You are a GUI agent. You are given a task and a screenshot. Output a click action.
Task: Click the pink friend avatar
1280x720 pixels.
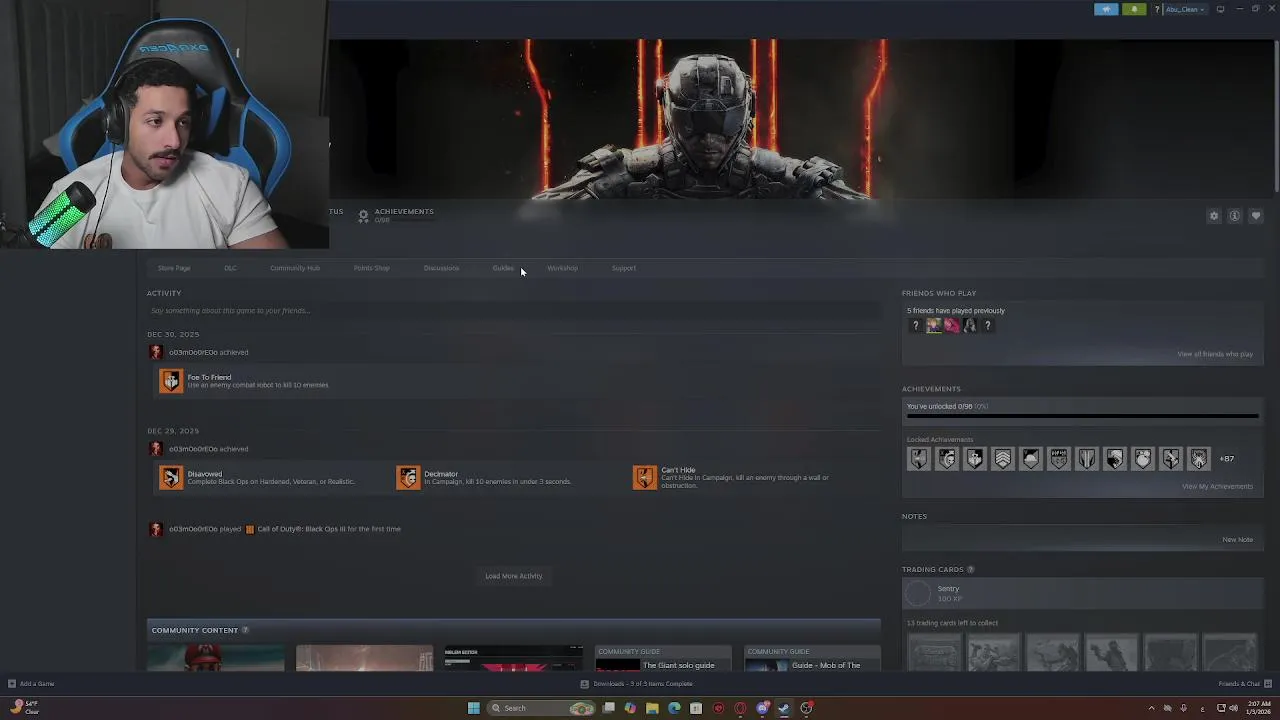pyautogui.click(x=951, y=325)
